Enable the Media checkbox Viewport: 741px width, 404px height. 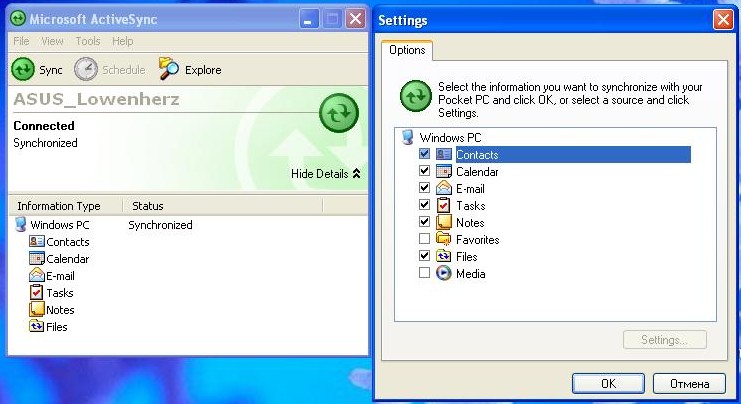[424, 273]
